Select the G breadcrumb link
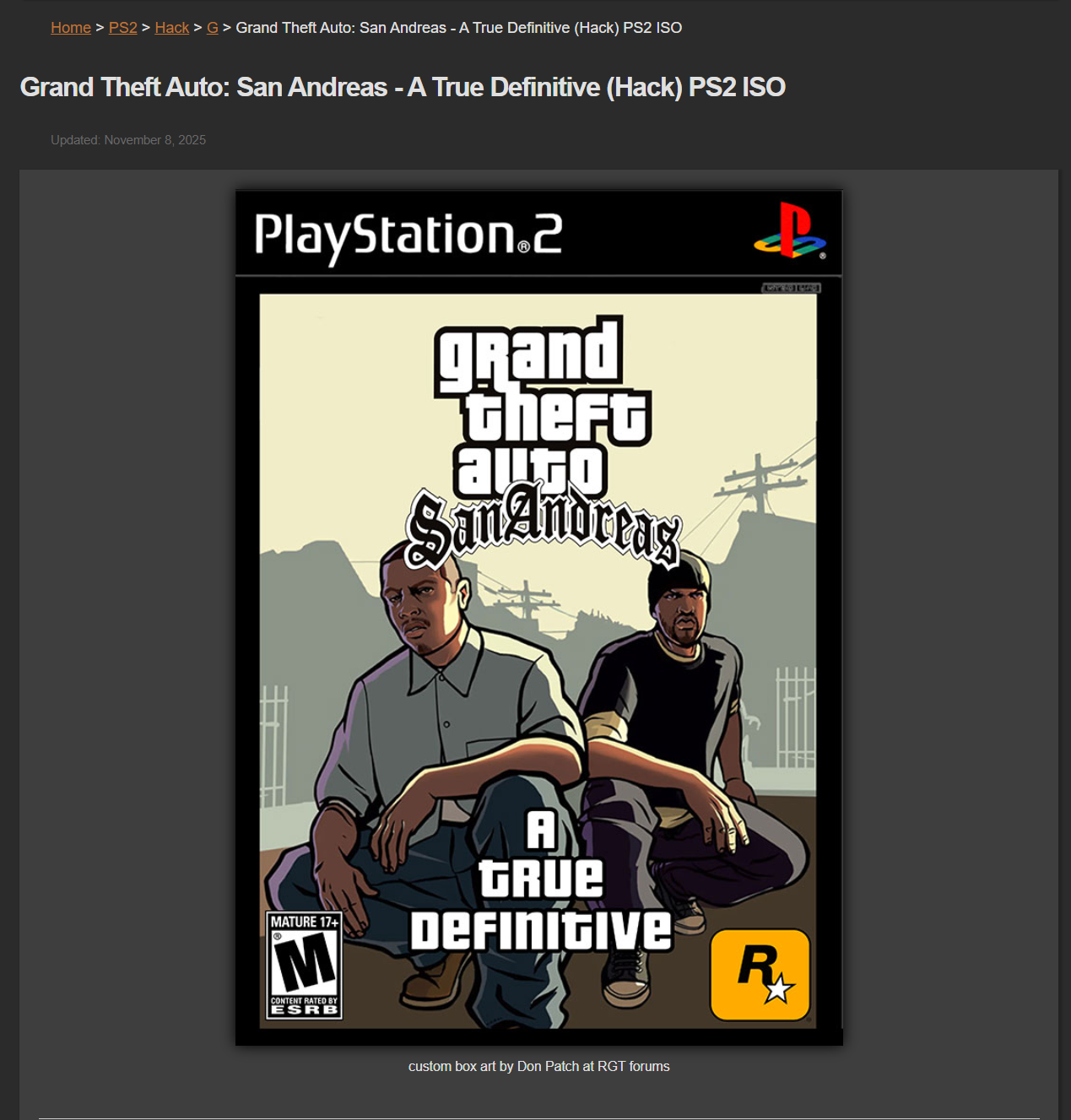Screen dimensions: 1071x1120 click(x=213, y=28)
